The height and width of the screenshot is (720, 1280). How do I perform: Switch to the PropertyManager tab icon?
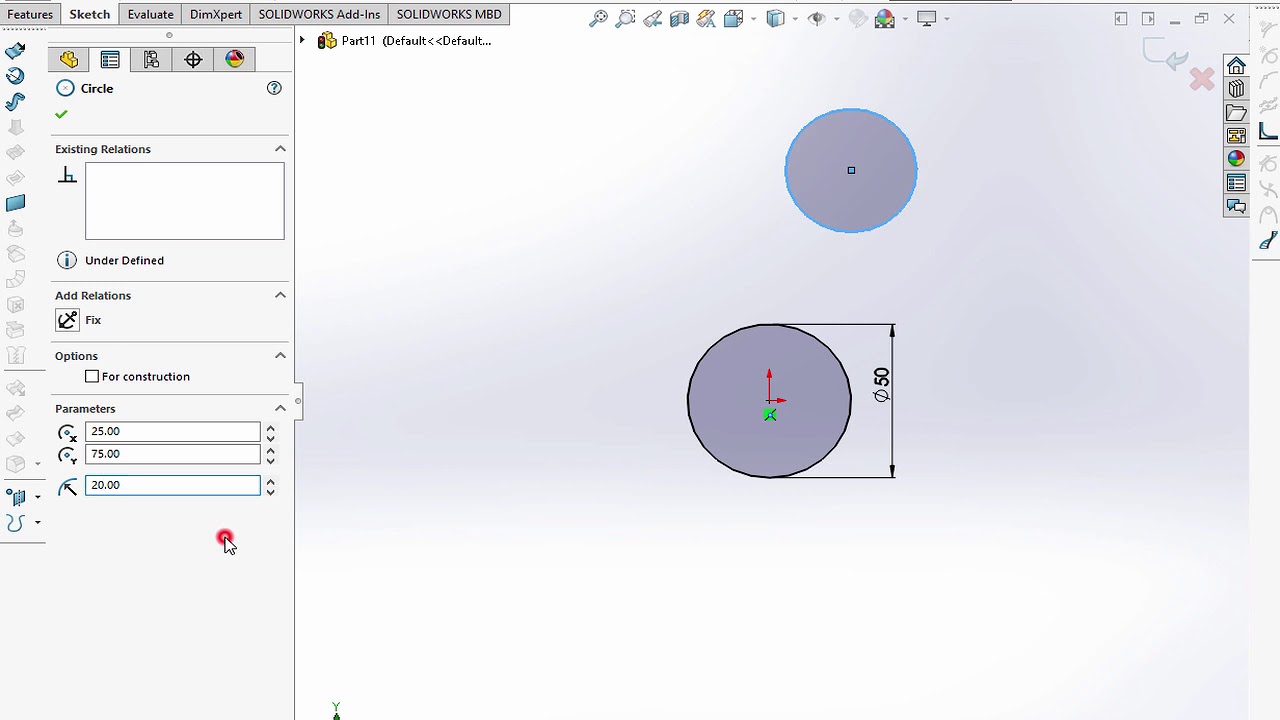pos(110,60)
